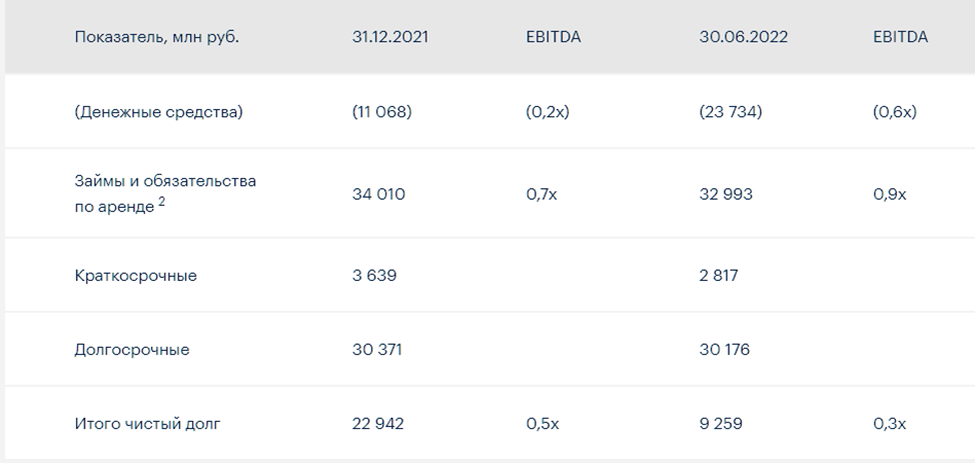The image size is (975, 463).
Task: Select the 34 010 loans value
Action: (x=379, y=194)
